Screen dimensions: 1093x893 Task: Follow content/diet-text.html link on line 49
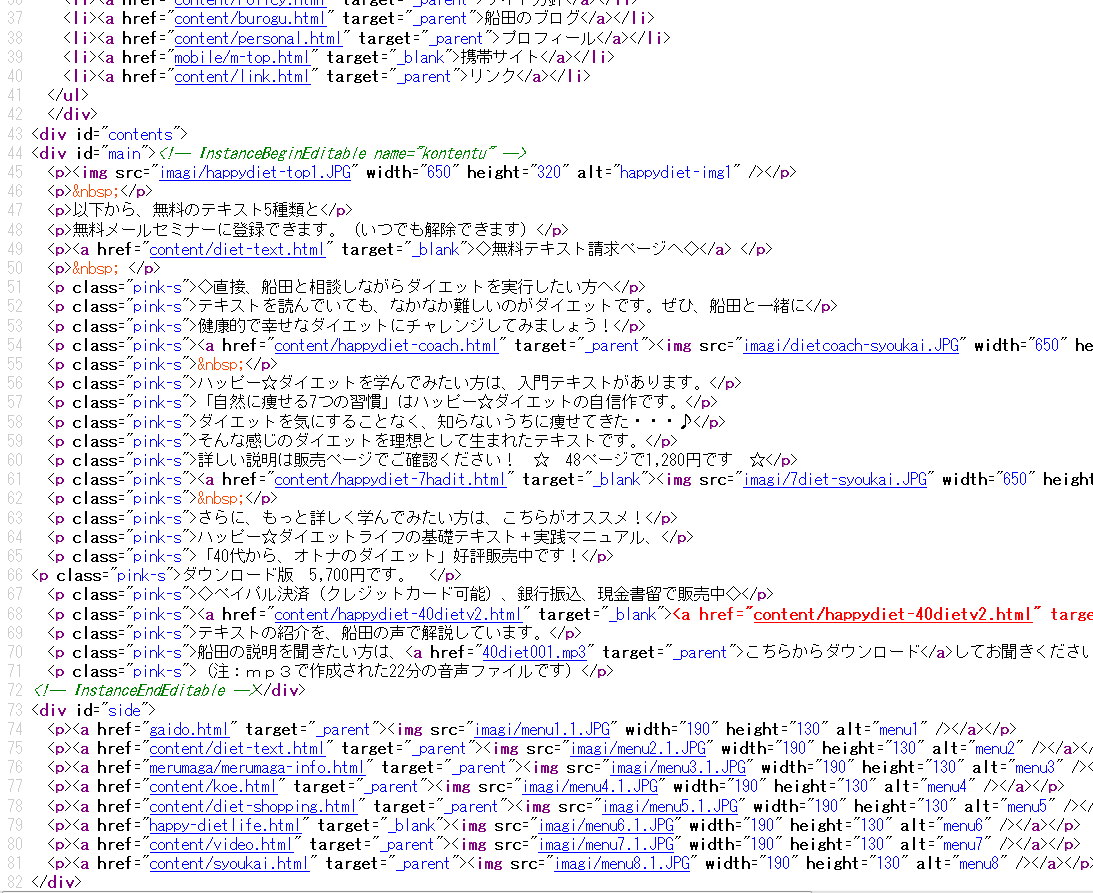[x=237, y=249]
